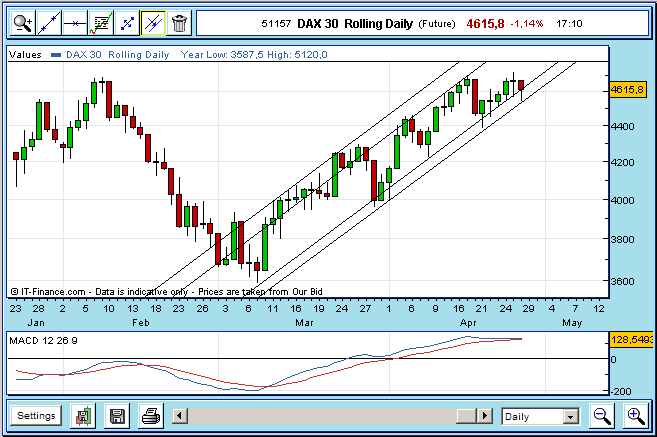Click the horizontal scrollbar thumb
The image size is (657, 437).
pos(464,415)
